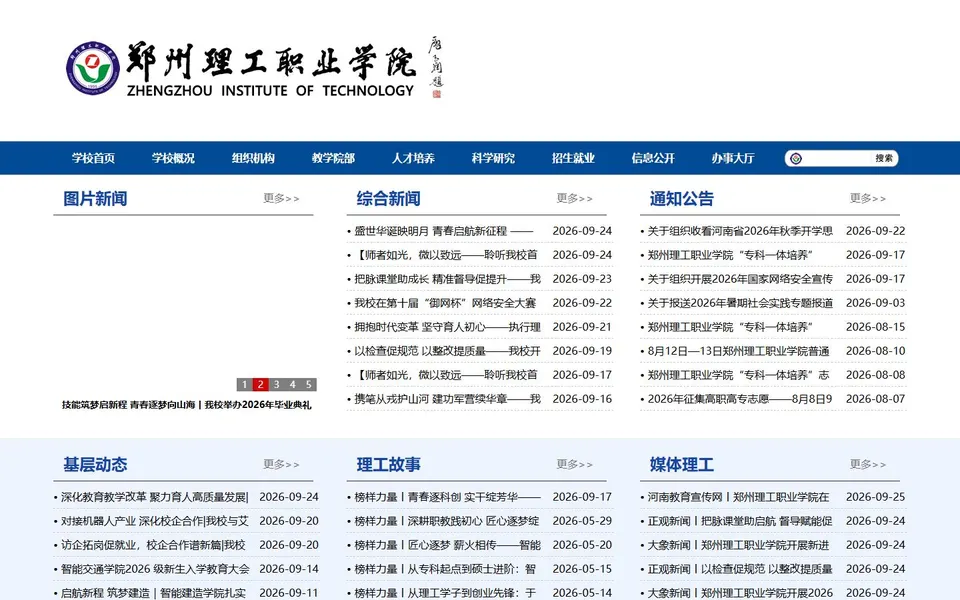Open 正观新闻丨把脉课堂助启航 督导赋能促

coord(740,521)
